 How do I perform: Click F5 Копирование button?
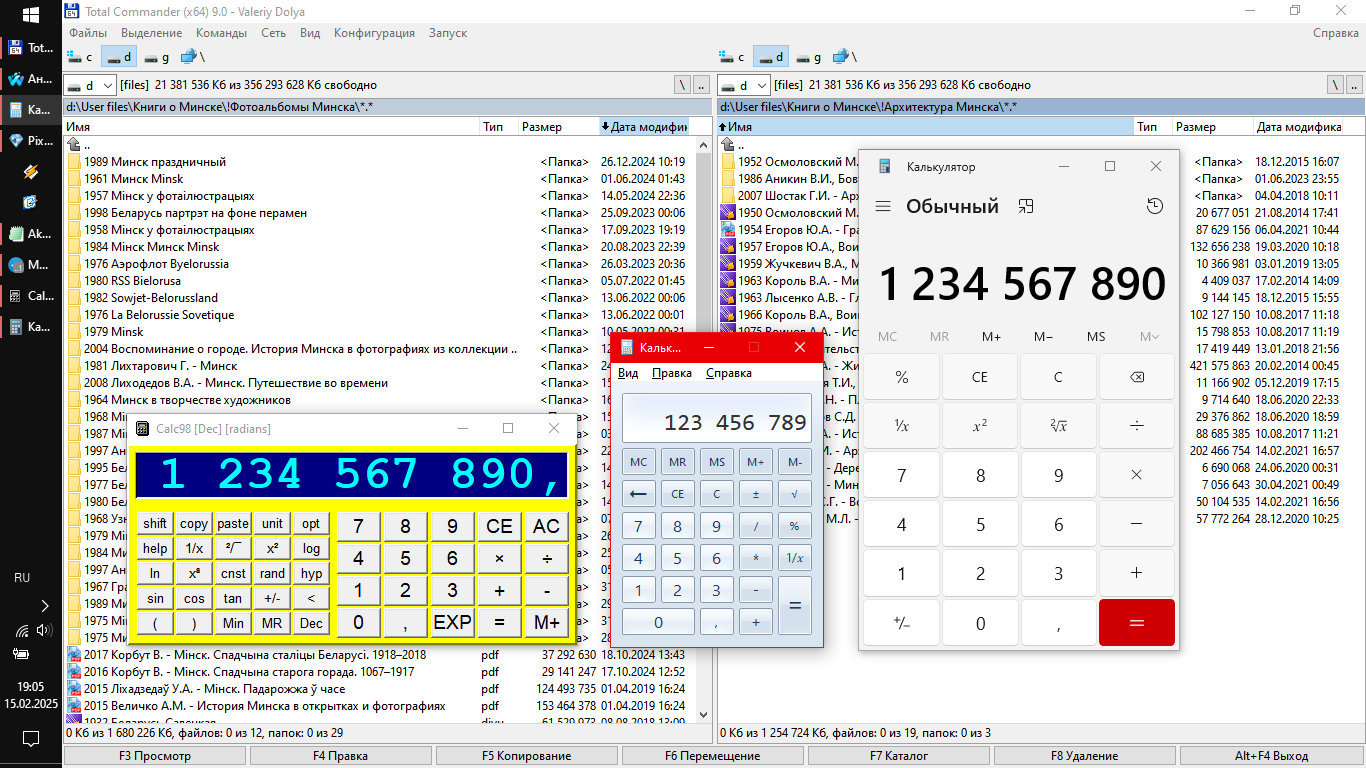(526, 756)
